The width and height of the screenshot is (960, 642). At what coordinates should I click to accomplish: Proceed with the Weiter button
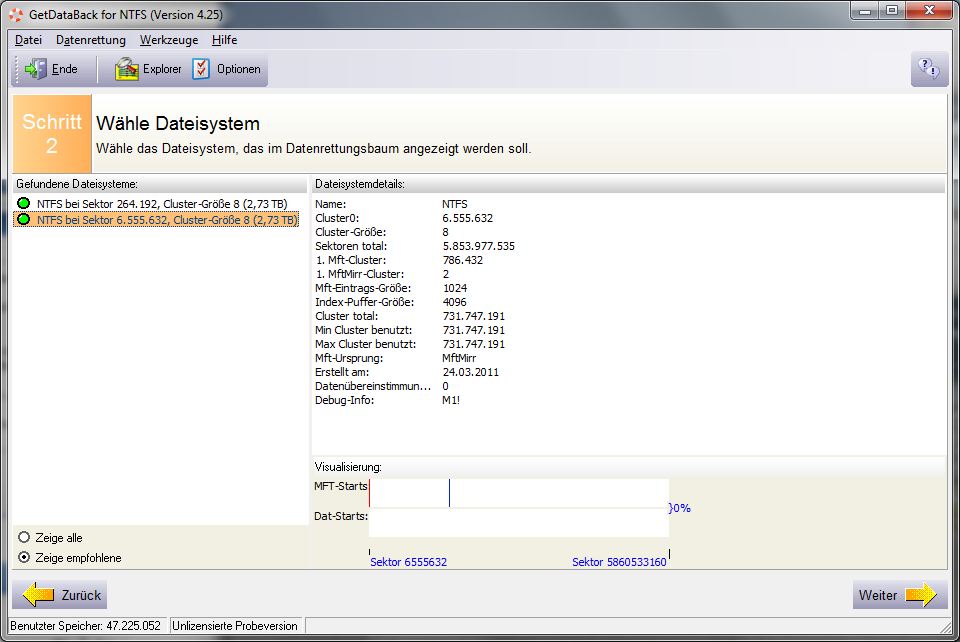pyautogui.click(x=900, y=595)
